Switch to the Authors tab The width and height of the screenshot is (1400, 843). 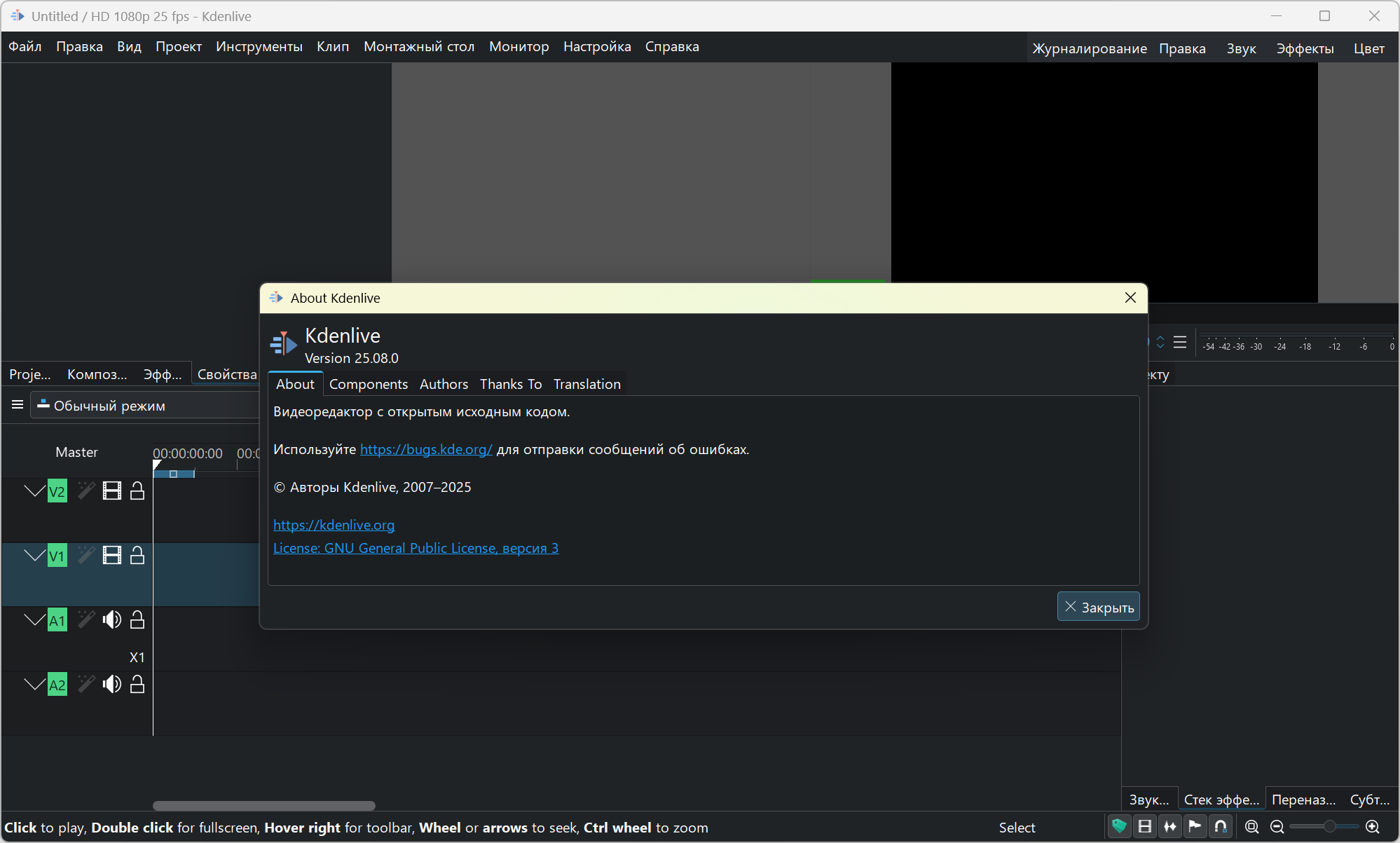tap(444, 384)
